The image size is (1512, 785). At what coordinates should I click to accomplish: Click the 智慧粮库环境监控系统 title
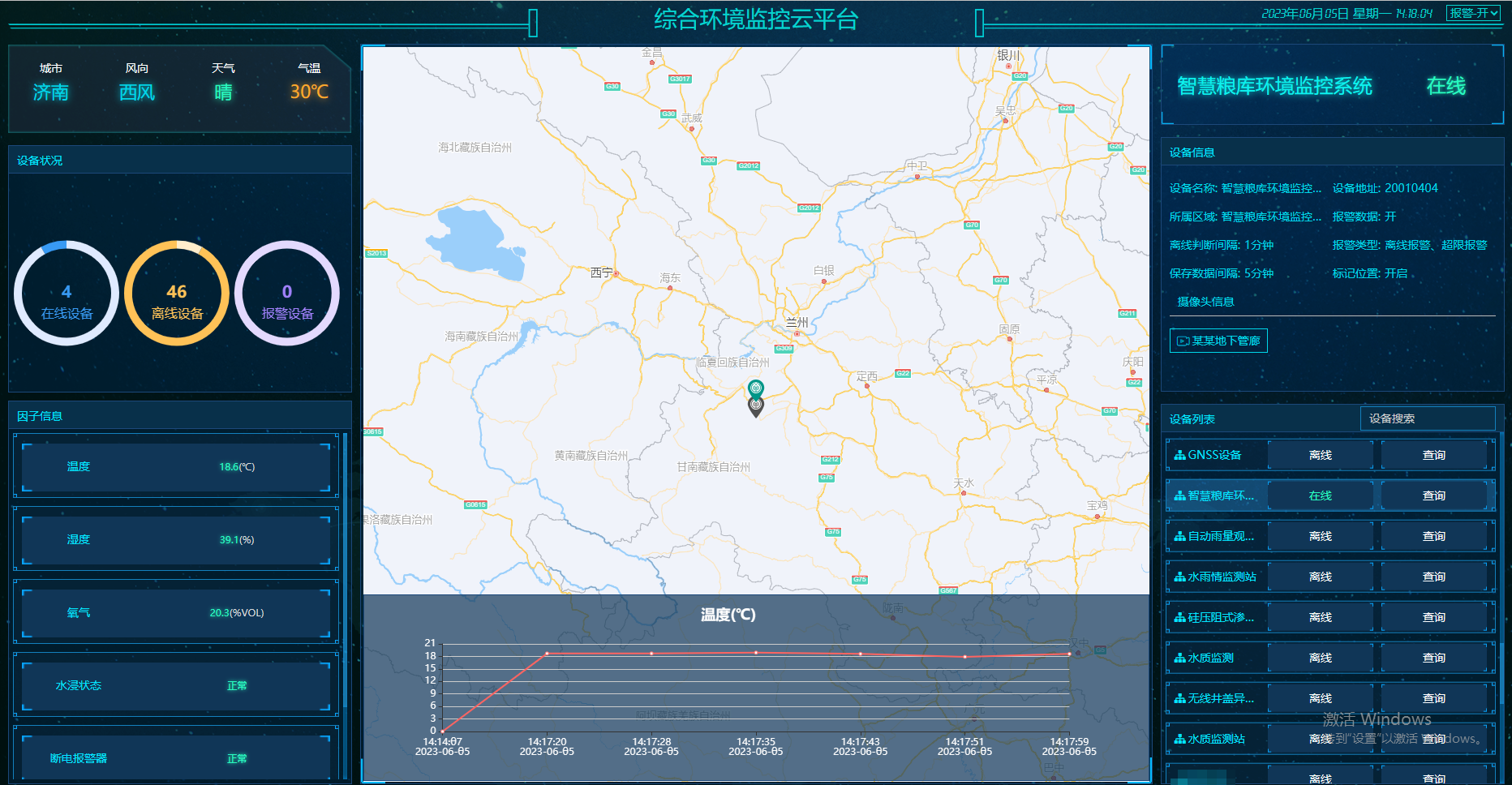[x=1274, y=86]
